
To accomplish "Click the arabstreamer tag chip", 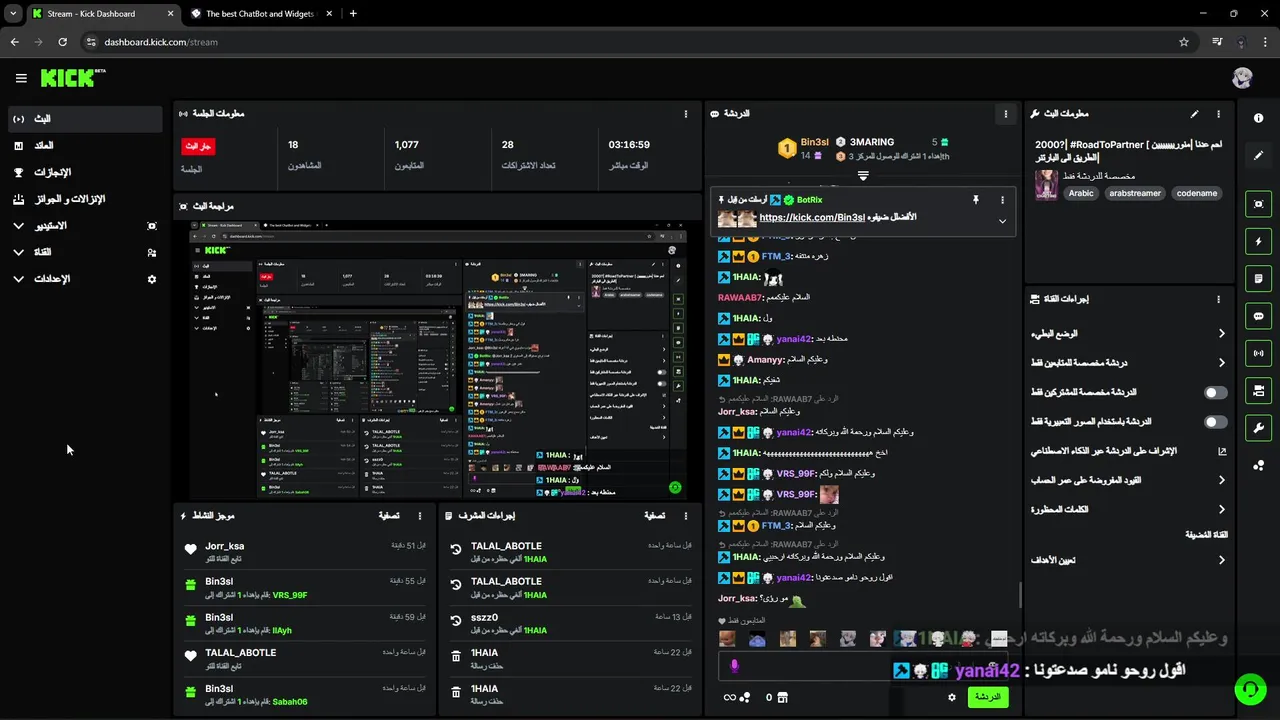I will point(1135,193).
